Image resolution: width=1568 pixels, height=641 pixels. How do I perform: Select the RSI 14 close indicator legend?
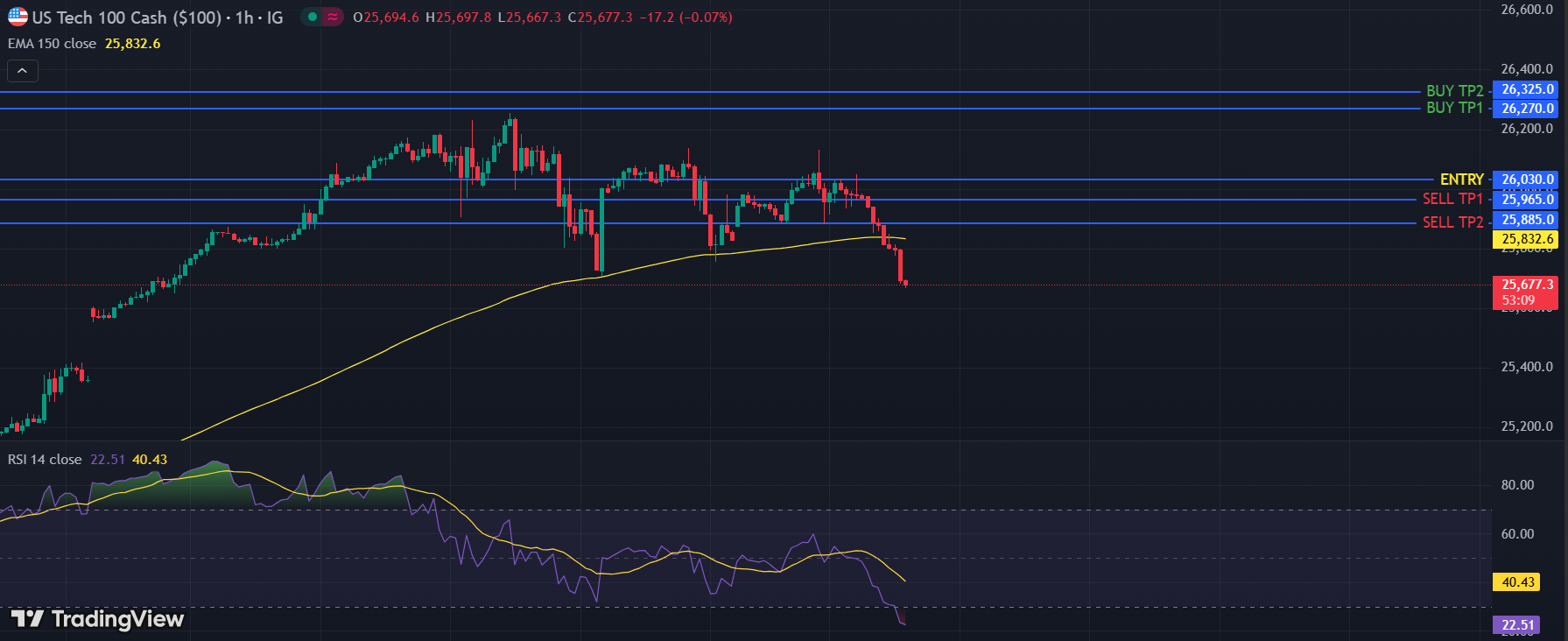(x=45, y=460)
